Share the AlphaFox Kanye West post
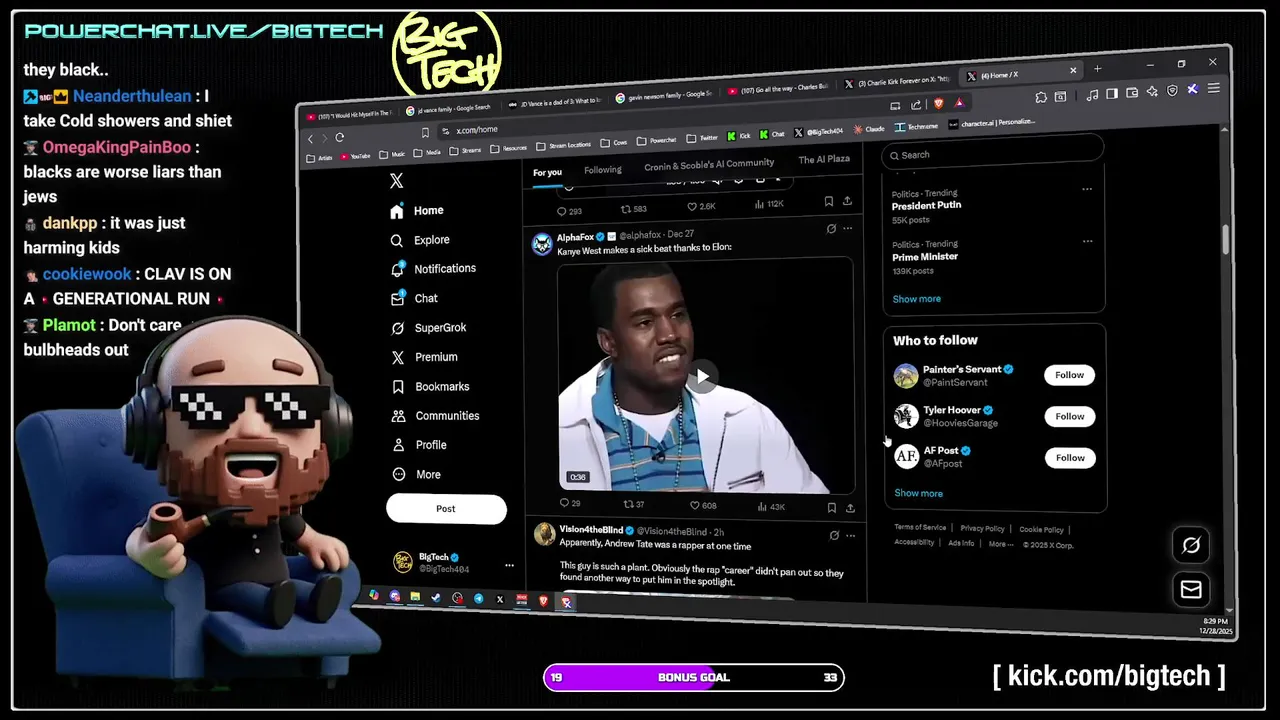The height and width of the screenshot is (720, 1280). 850,508
